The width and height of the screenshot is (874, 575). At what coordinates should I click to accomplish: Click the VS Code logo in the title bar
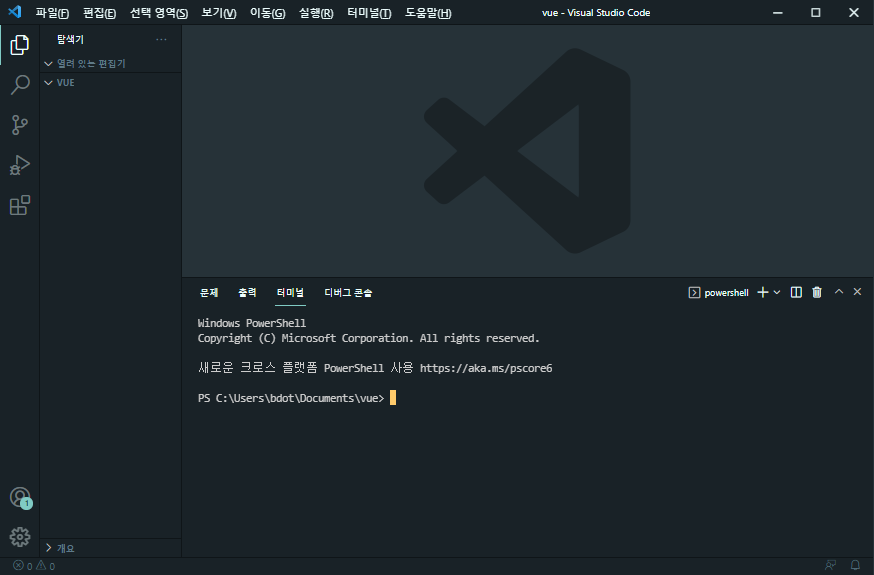[x=15, y=12]
